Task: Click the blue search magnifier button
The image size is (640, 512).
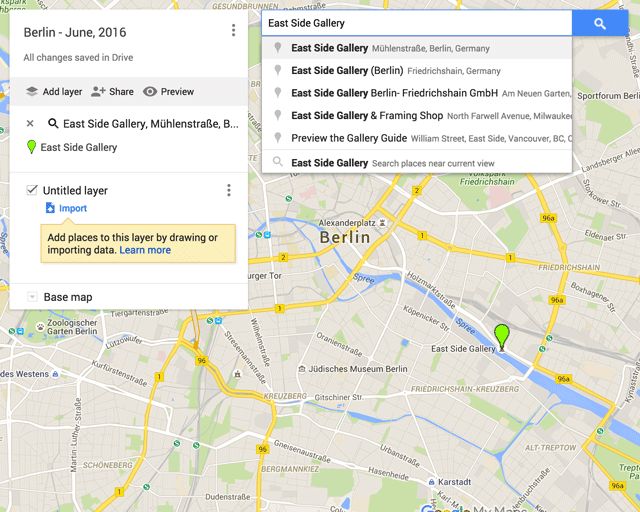Action: pyautogui.click(x=600, y=23)
